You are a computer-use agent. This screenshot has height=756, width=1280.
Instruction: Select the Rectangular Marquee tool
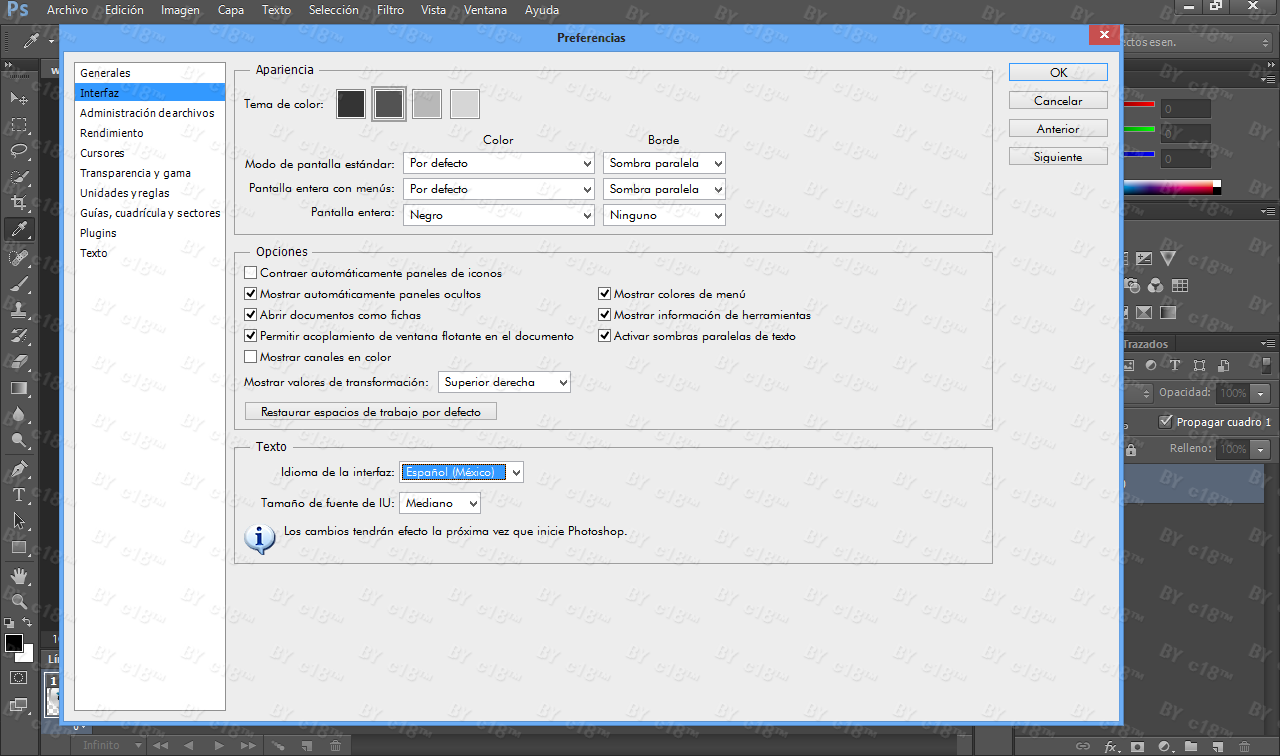[19, 125]
